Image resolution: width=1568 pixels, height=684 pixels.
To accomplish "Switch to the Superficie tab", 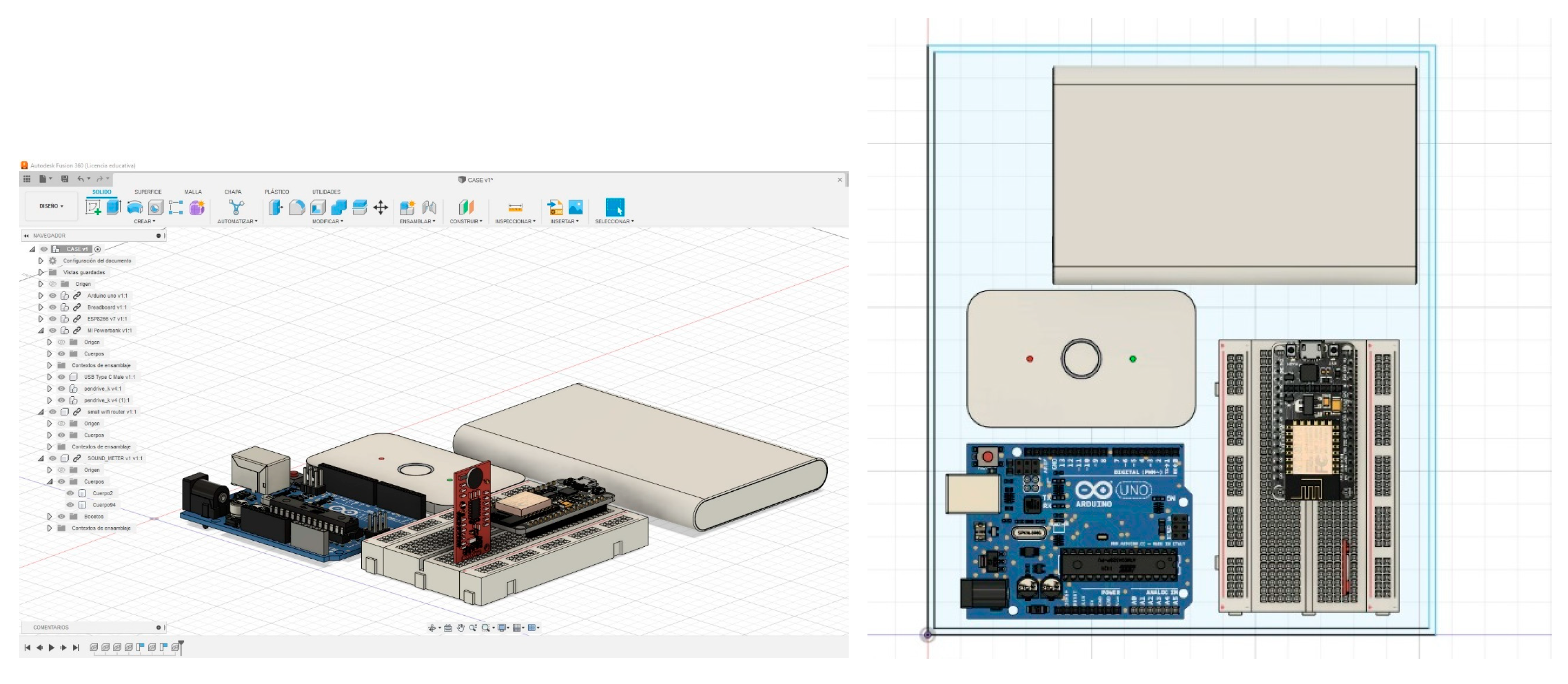I will 148,192.
